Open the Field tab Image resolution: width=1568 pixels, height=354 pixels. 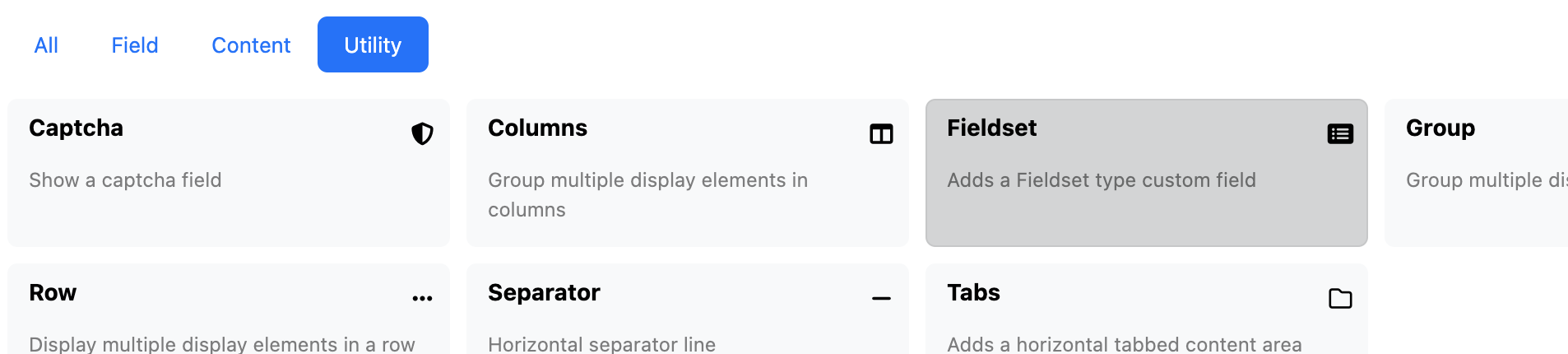(x=135, y=45)
